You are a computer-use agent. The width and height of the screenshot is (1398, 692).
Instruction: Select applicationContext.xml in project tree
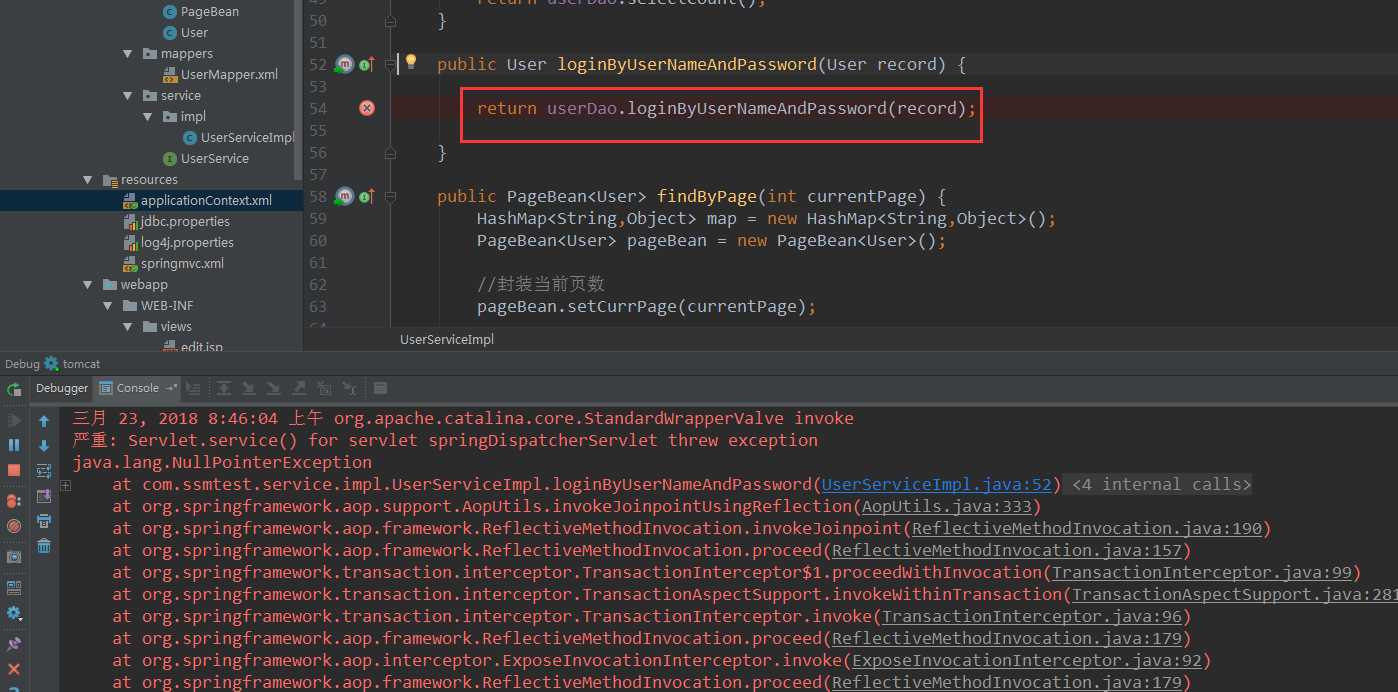coord(150,200)
